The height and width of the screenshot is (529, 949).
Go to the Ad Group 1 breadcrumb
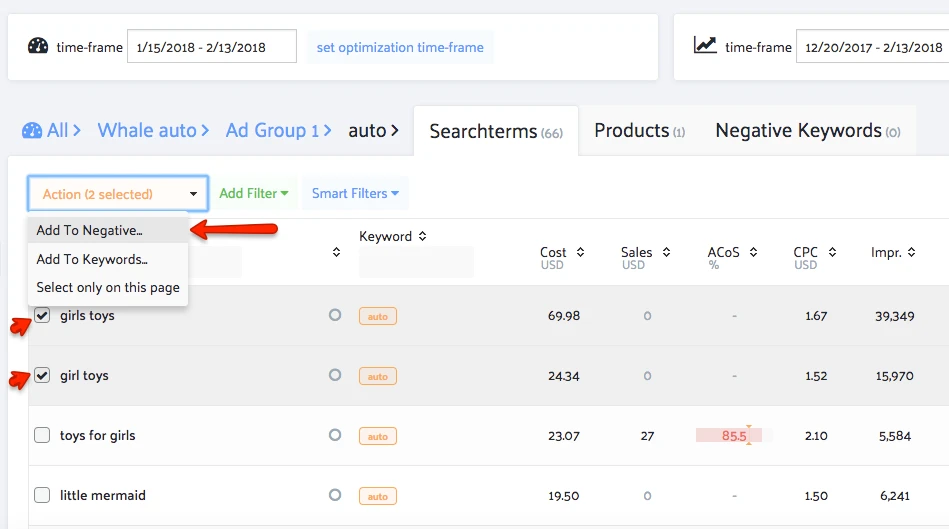[272, 130]
